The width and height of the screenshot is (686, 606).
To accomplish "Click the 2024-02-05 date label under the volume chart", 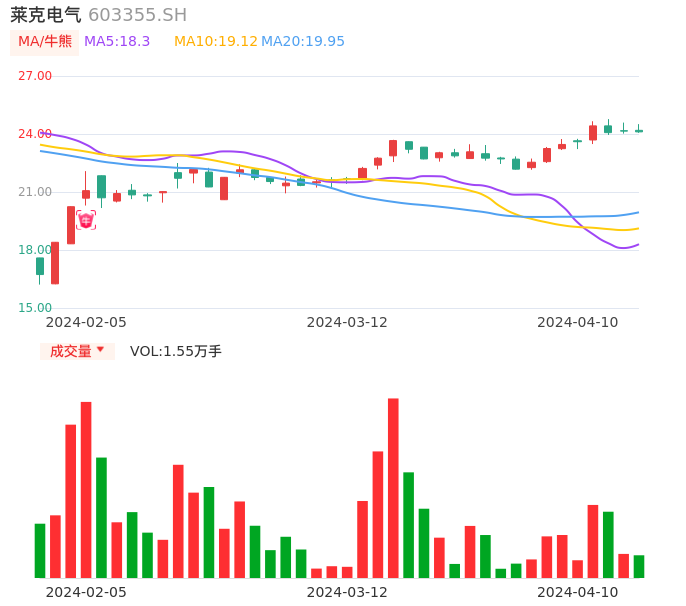I will tap(86, 592).
